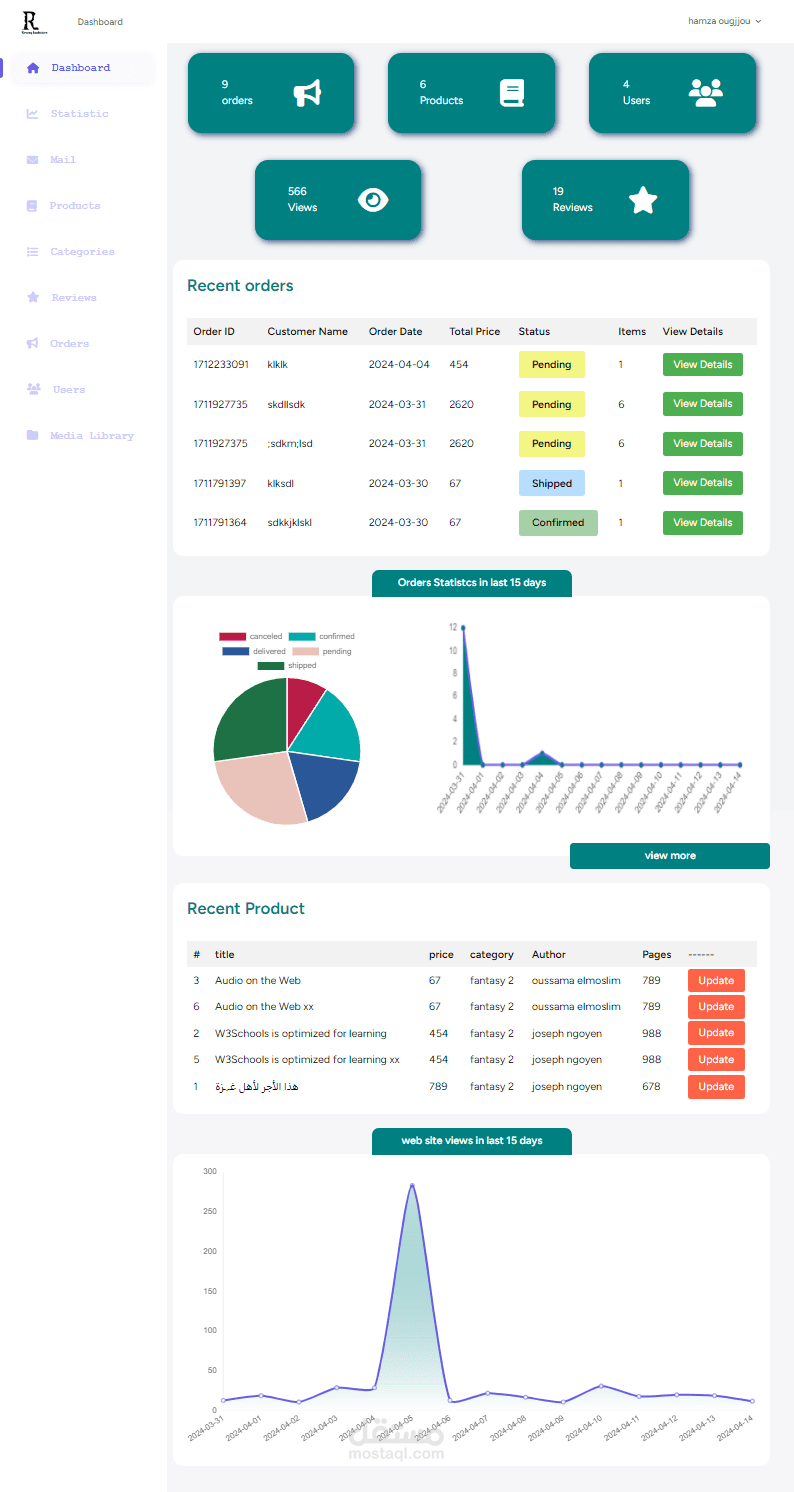View details for order 1711927375

(x=703, y=444)
